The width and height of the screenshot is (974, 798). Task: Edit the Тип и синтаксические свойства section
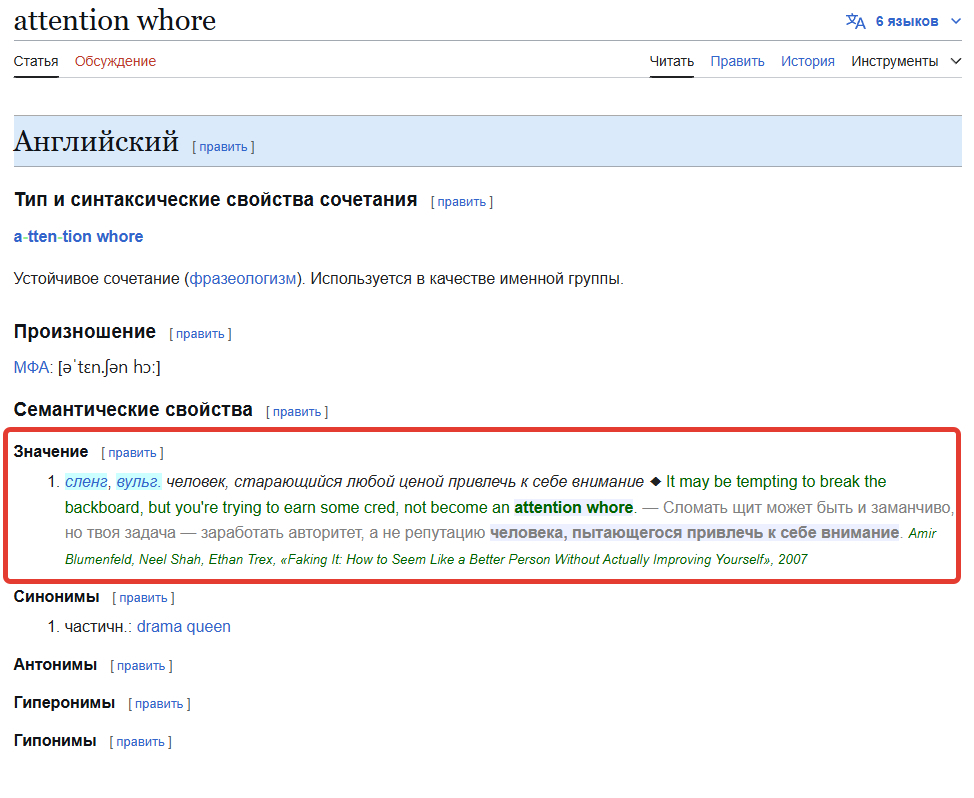click(x=462, y=202)
